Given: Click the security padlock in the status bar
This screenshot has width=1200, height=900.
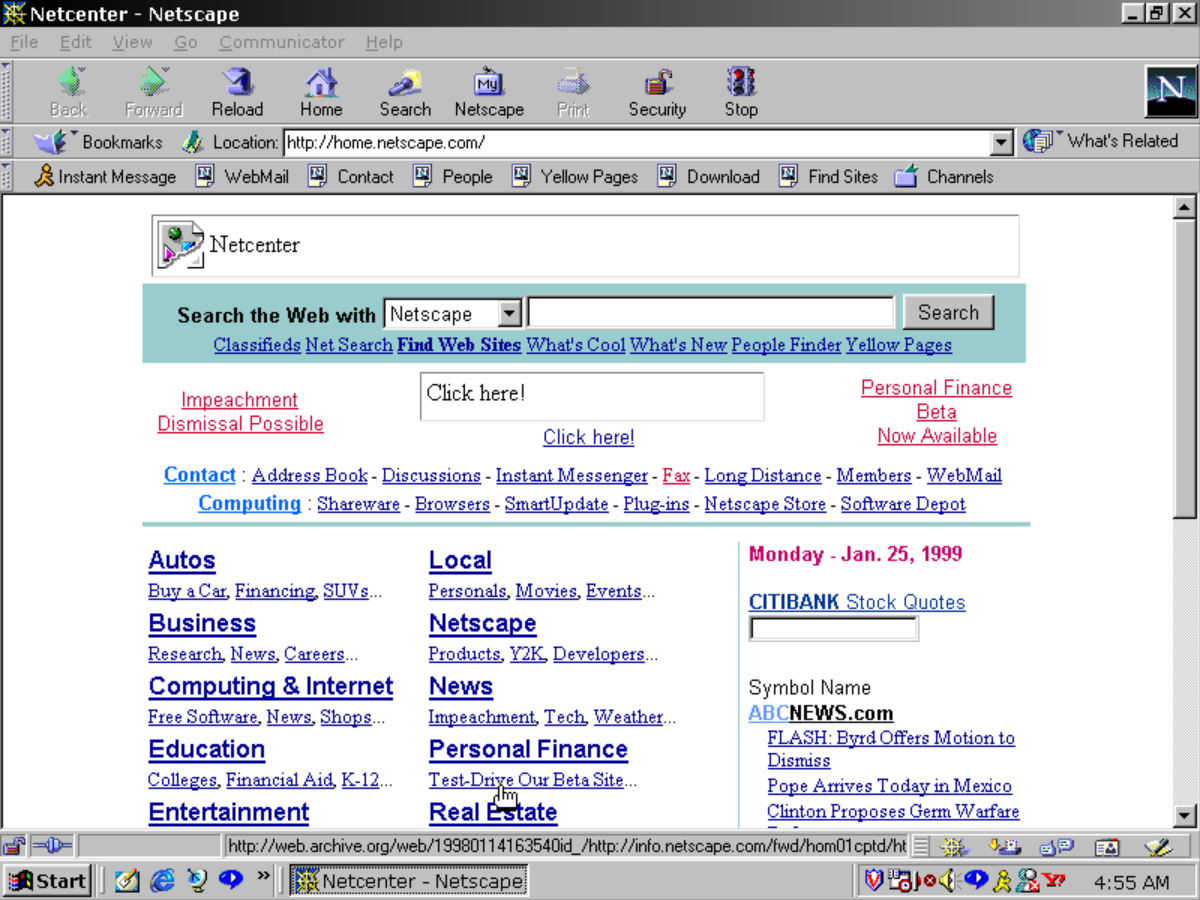Looking at the screenshot, I should [14, 846].
